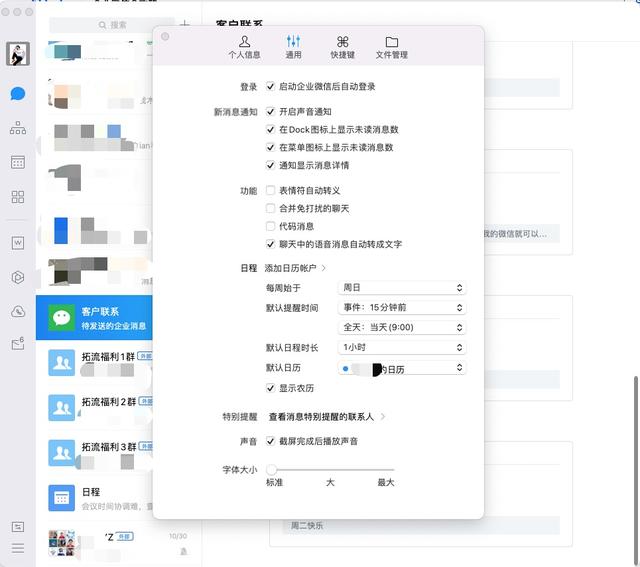Toggle 在Dock图标上显示未读消息数 checkbox
This screenshot has width=640, height=567.
coord(270,129)
